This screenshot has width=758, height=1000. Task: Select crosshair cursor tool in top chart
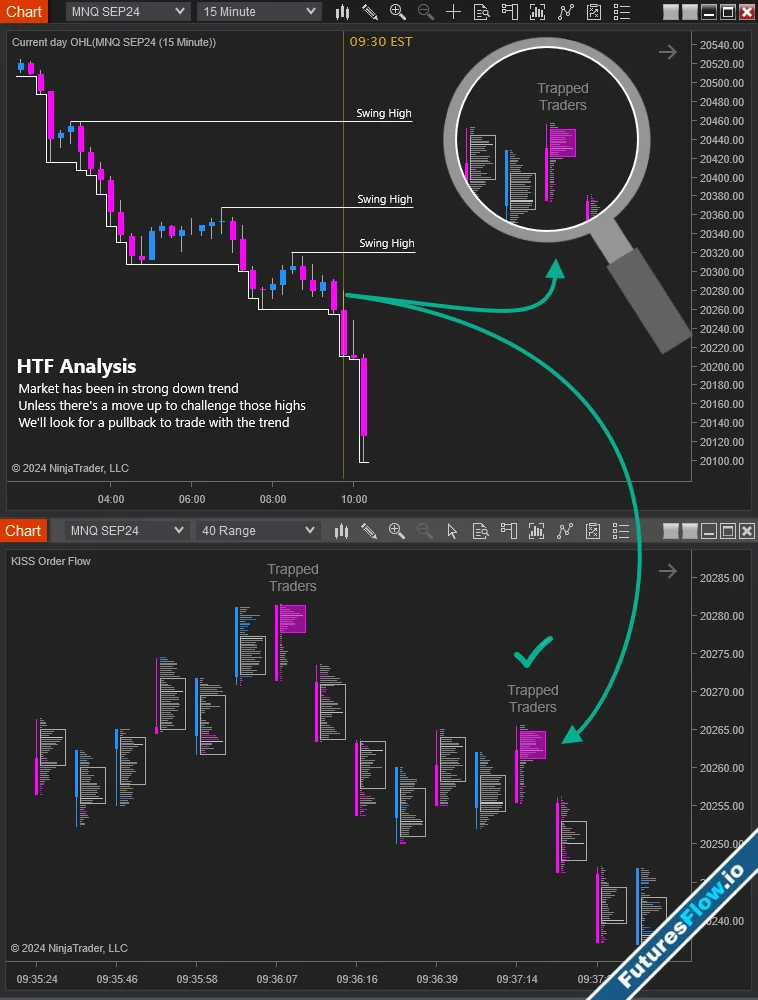(454, 12)
